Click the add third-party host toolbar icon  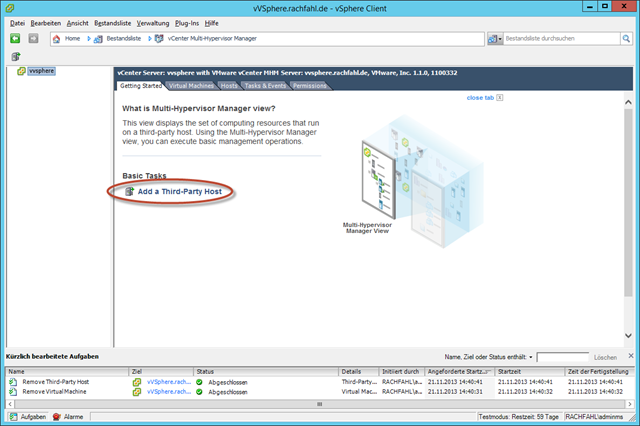16,56
